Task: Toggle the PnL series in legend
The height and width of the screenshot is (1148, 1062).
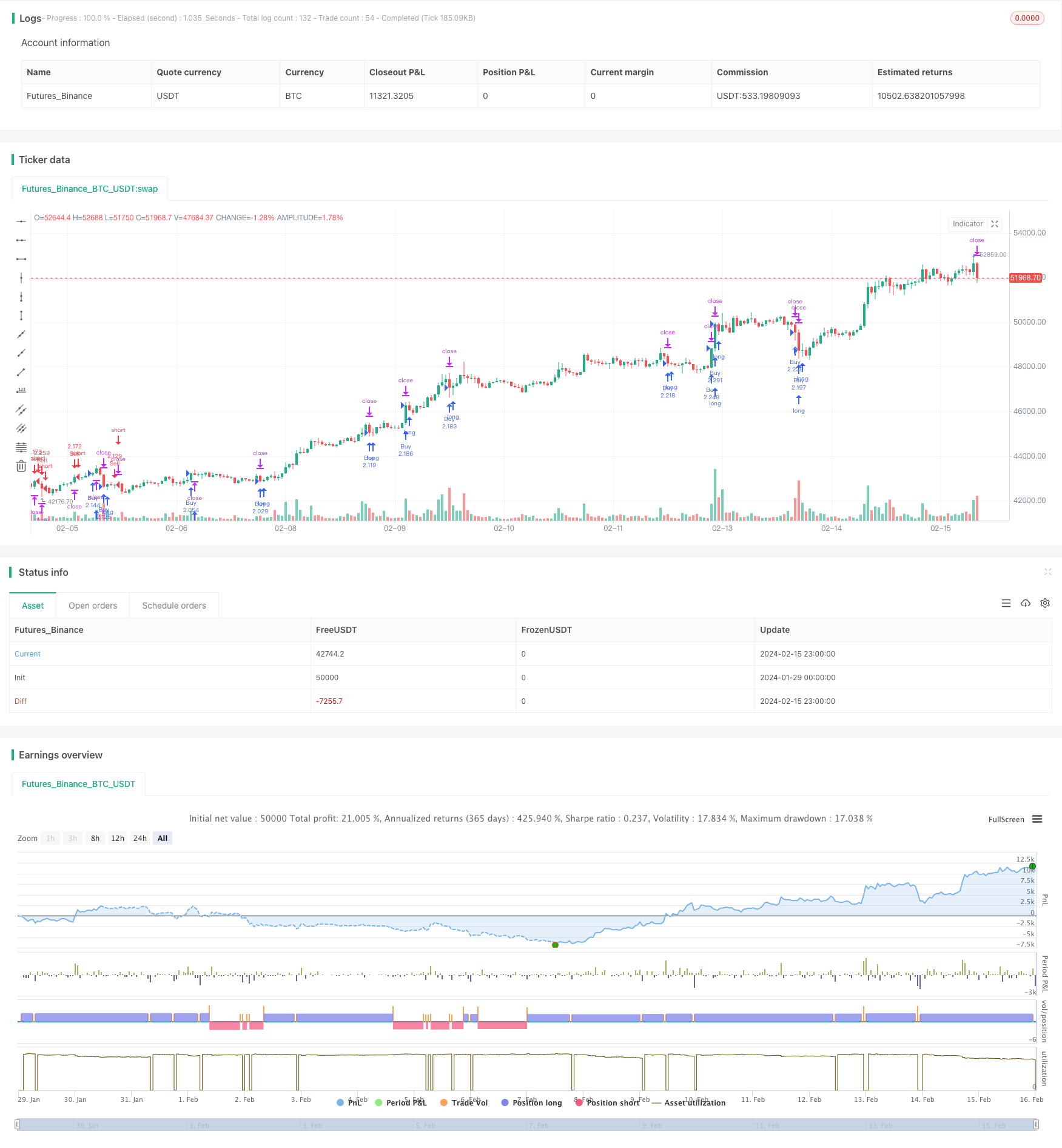Action: pos(349,1102)
